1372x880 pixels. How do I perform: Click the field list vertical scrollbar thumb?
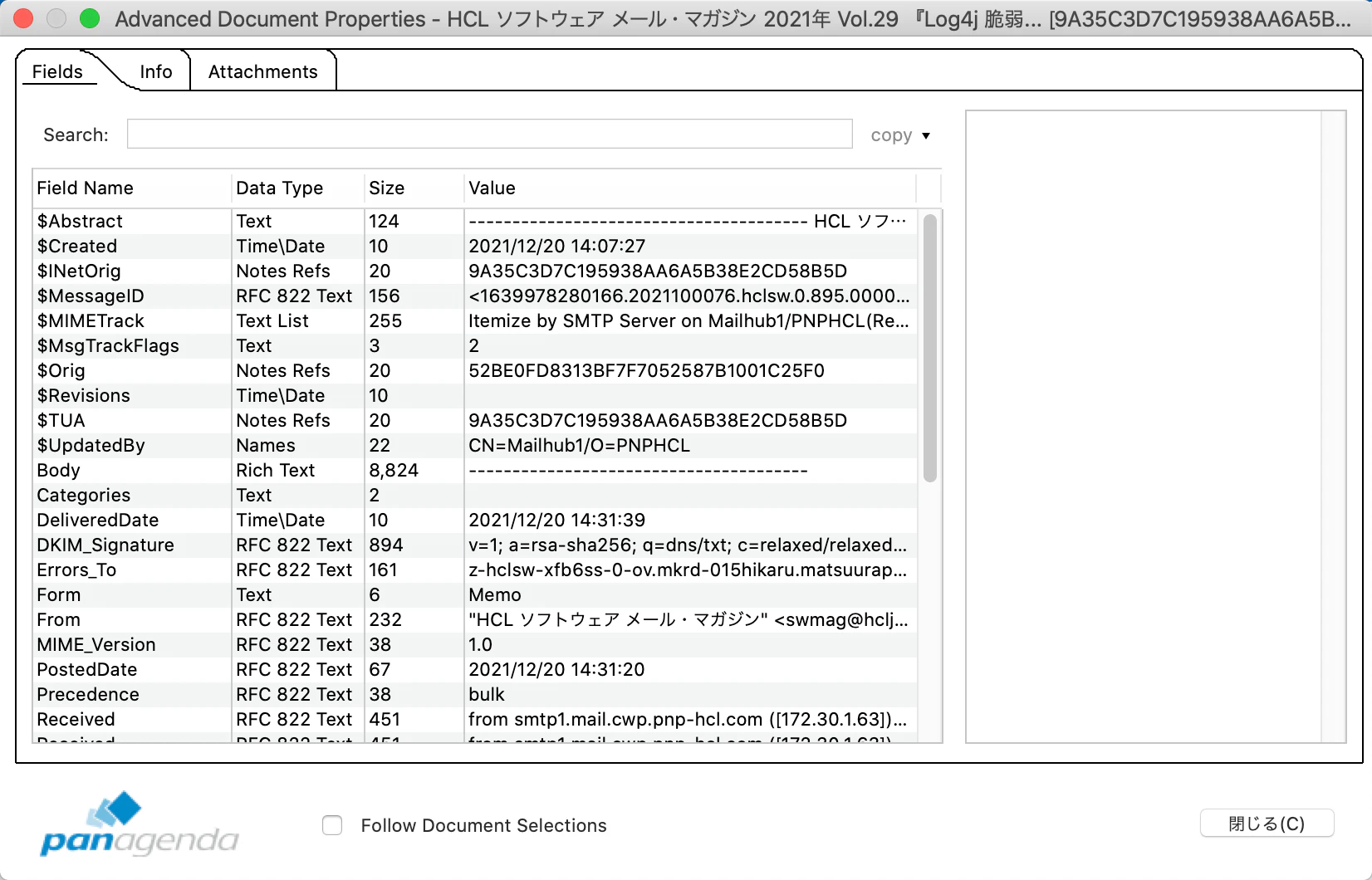coord(930,348)
